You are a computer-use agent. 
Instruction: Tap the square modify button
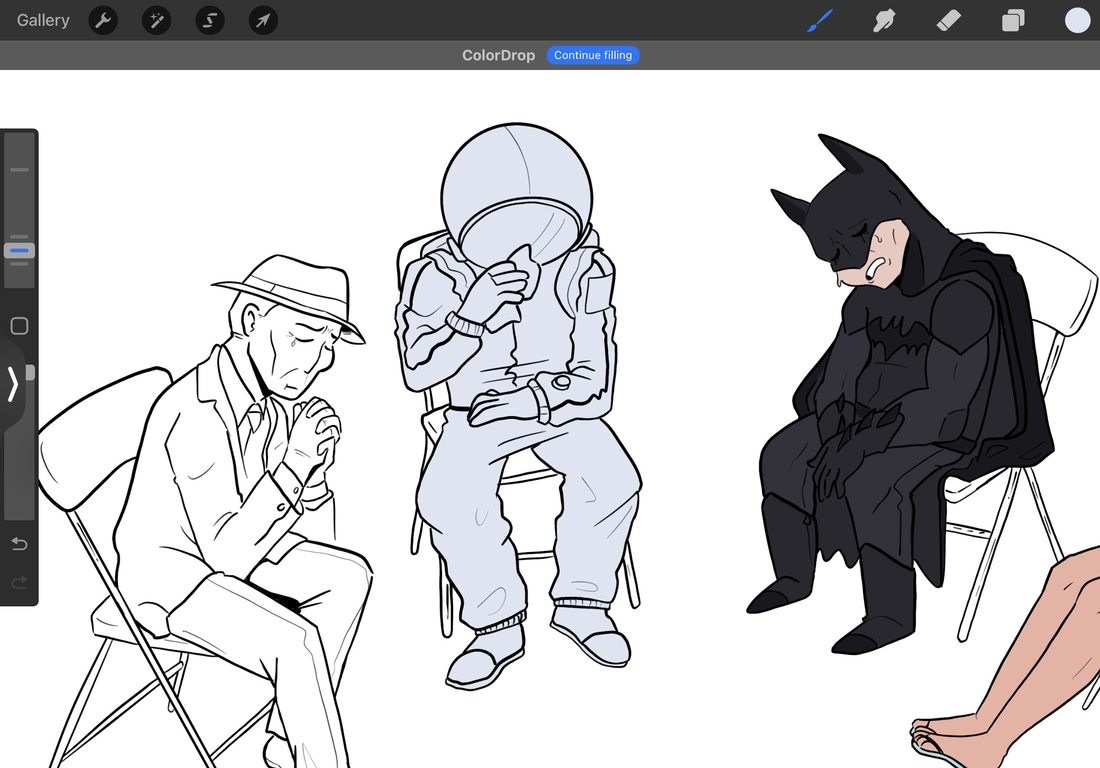click(x=20, y=325)
